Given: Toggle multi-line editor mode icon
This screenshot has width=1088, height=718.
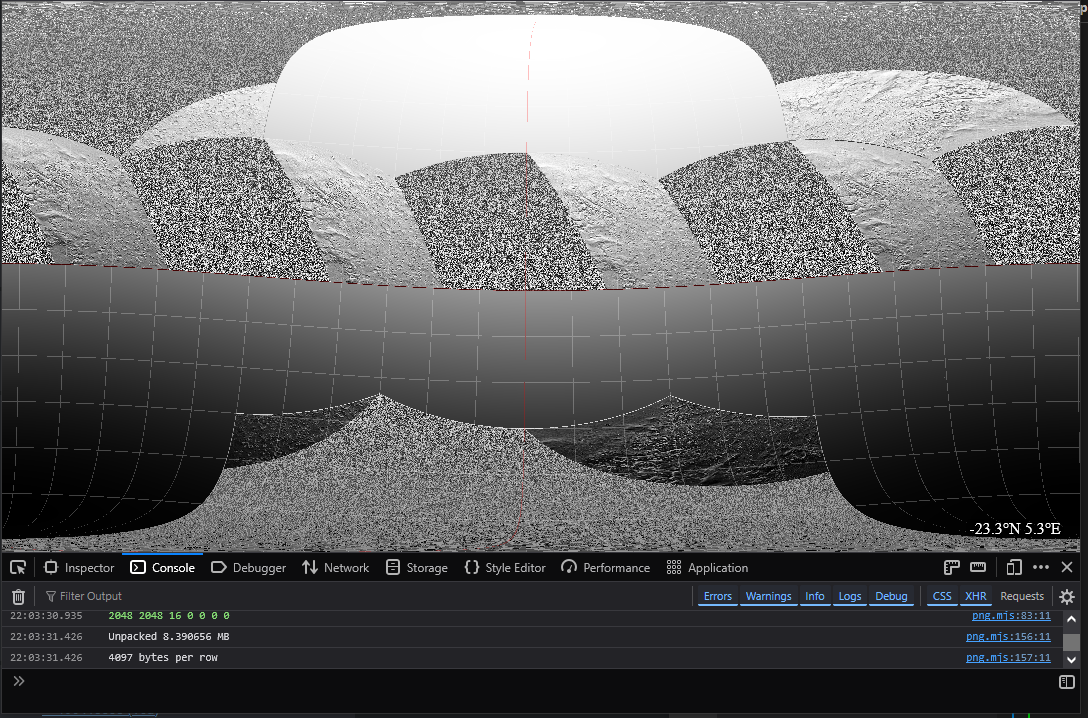Looking at the screenshot, I should (1067, 682).
